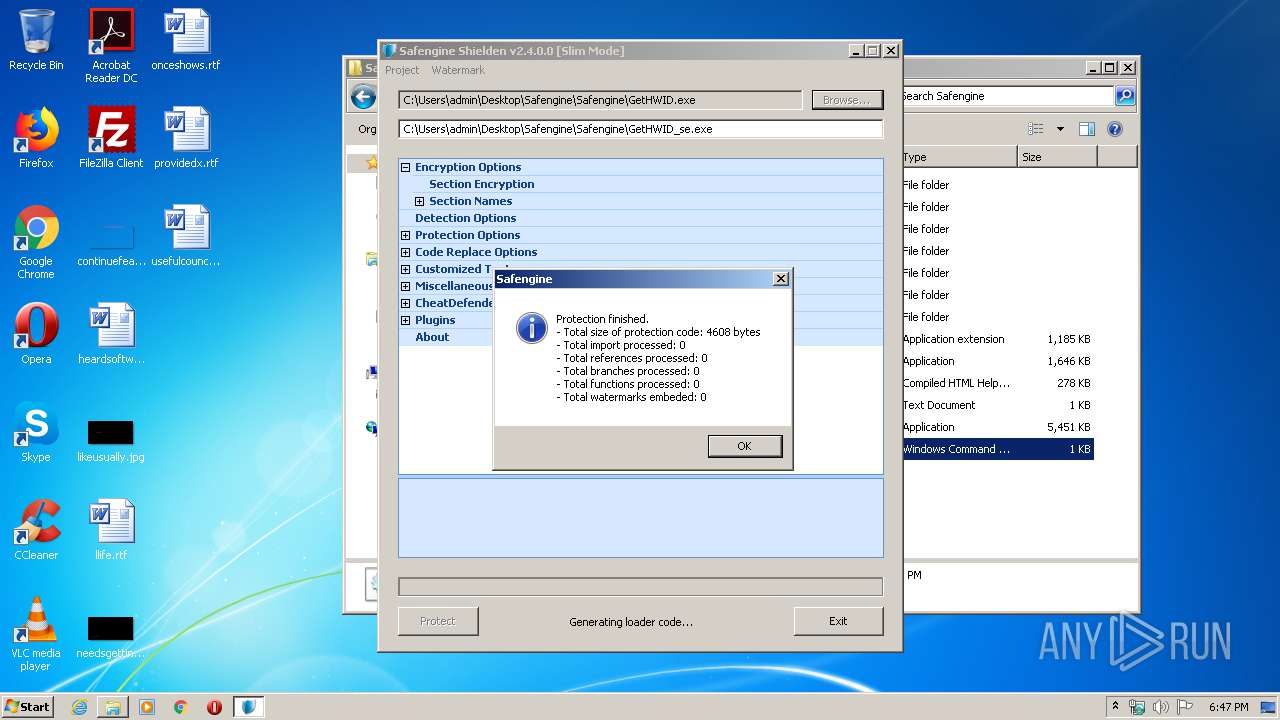Launch Skype from desktop
Screen dimensions: 1280x720
36,432
